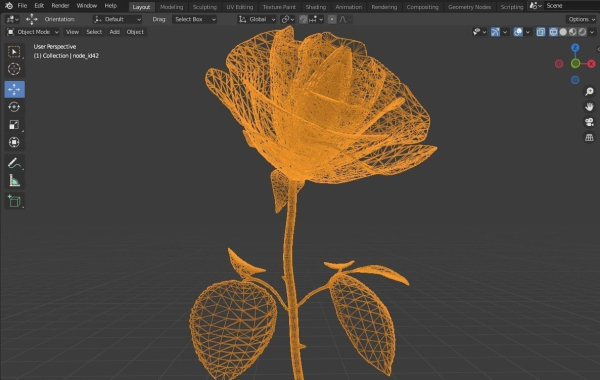The width and height of the screenshot is (600, 380).
Task: Toggle the camera view icon
Action: [x=589, y=122]
